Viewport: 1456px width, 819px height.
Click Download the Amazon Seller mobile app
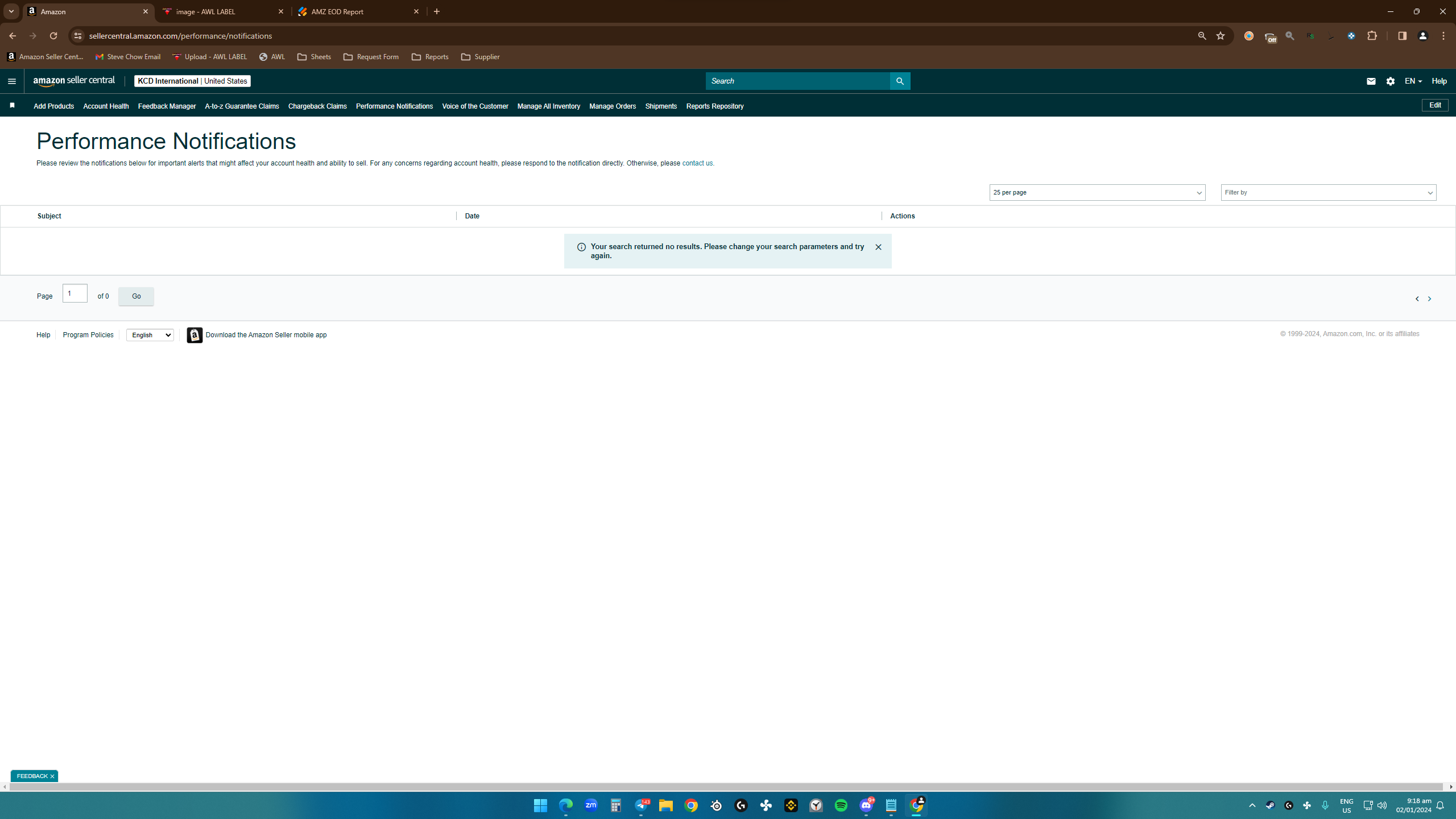click(x=266, y=335)
